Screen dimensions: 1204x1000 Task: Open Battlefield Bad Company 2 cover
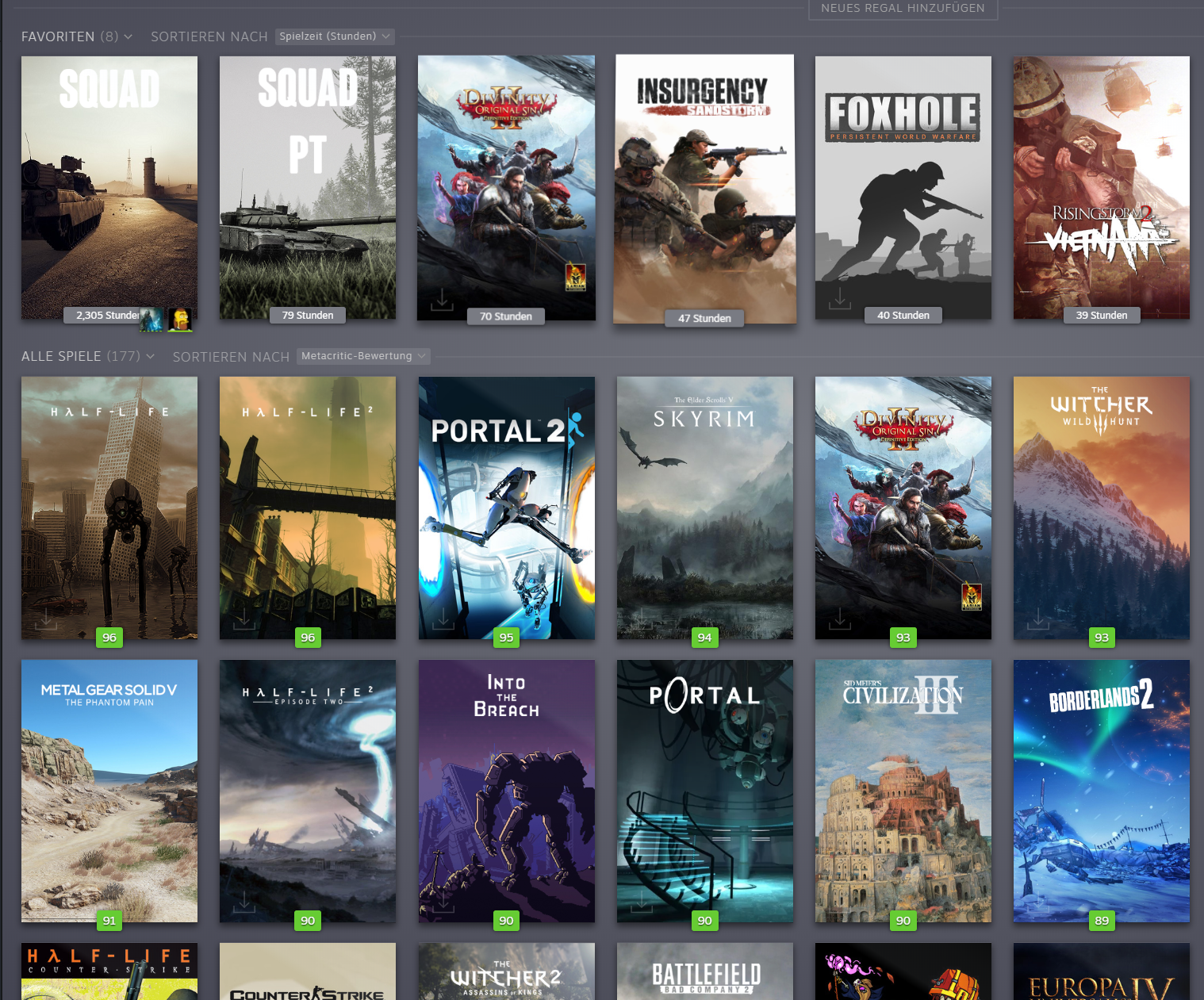pos(705,971)
